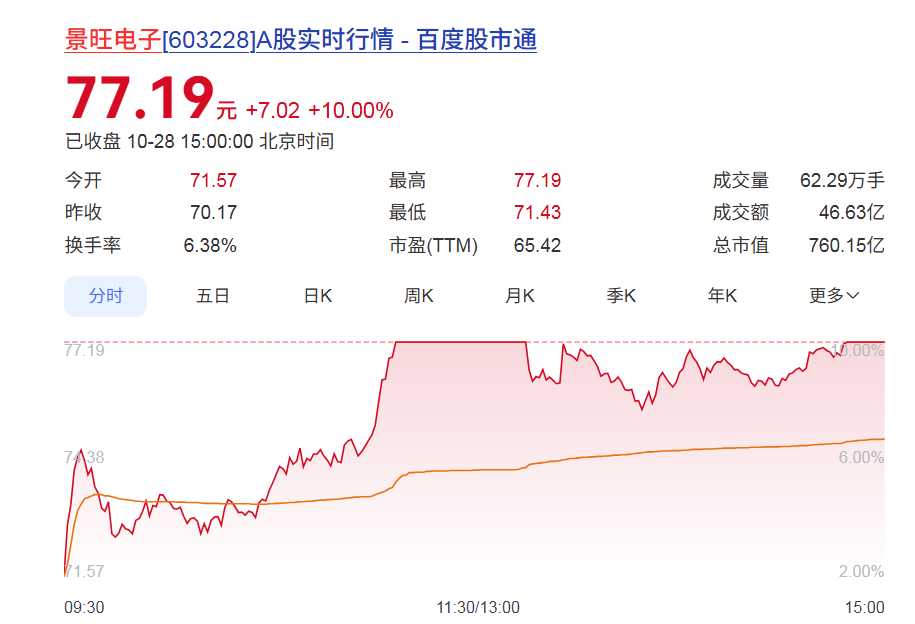Image resolution: width=915 pixels, height=624 pixels.
Task: Click the 11:30/13:00 midday axis marker
Action: (x=478, y=607)
